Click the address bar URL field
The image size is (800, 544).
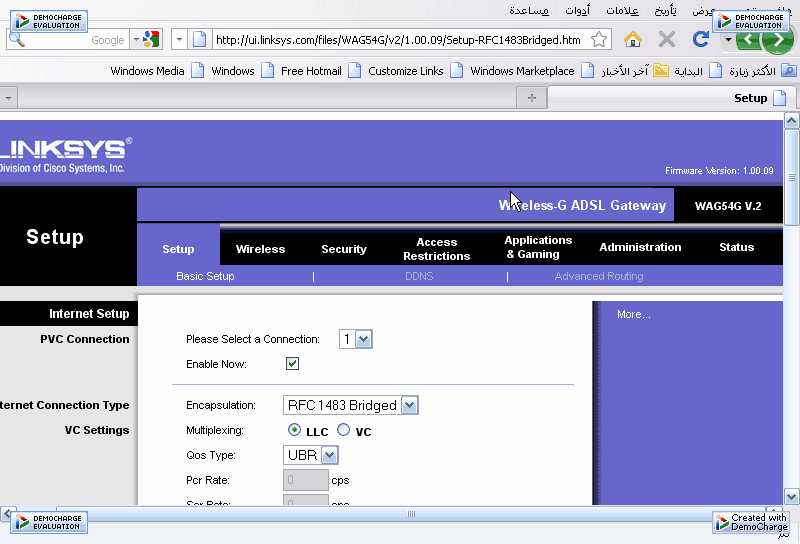pos(398,40)
